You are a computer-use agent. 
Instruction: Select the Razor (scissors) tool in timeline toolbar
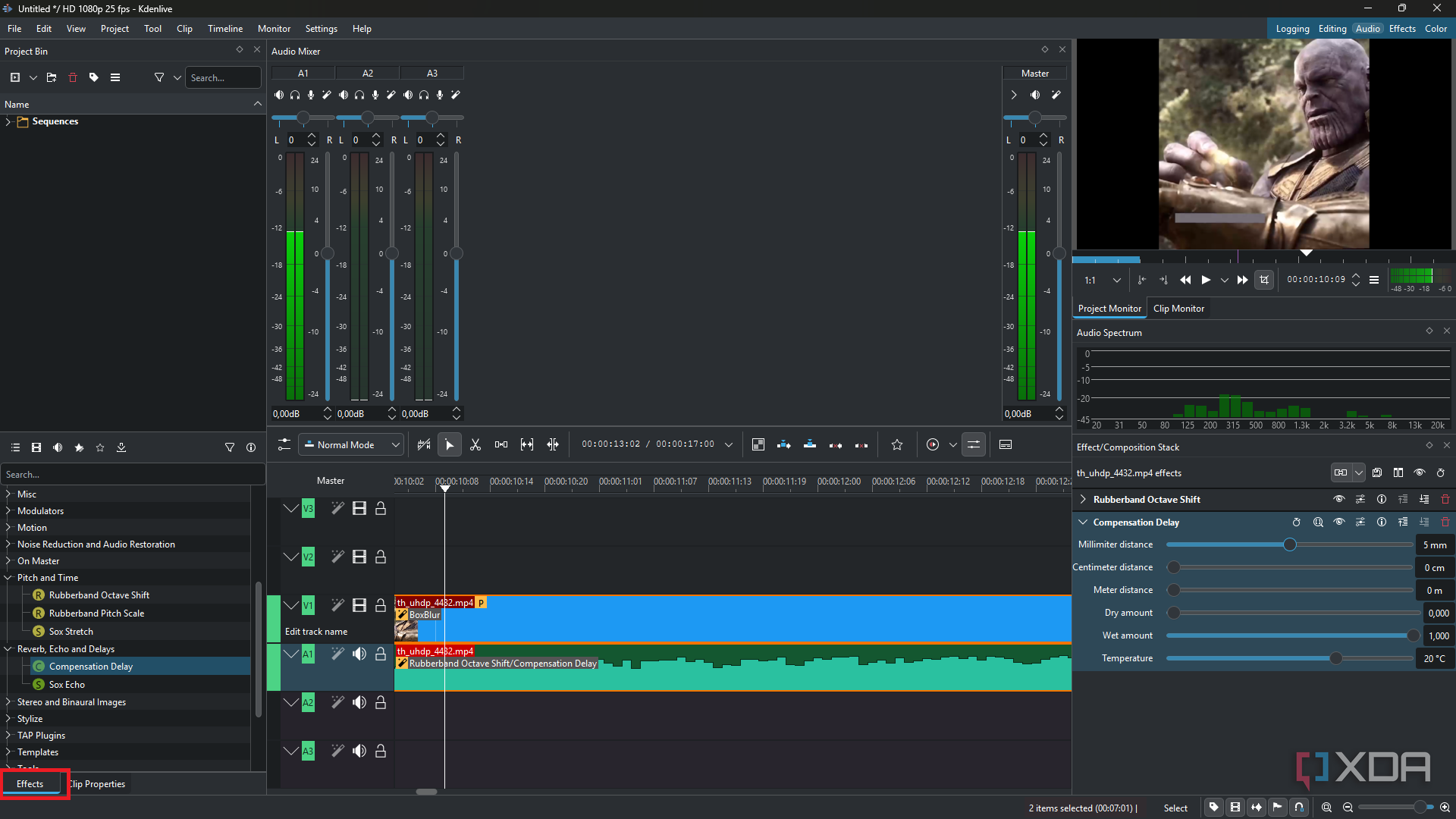point(475,445)
